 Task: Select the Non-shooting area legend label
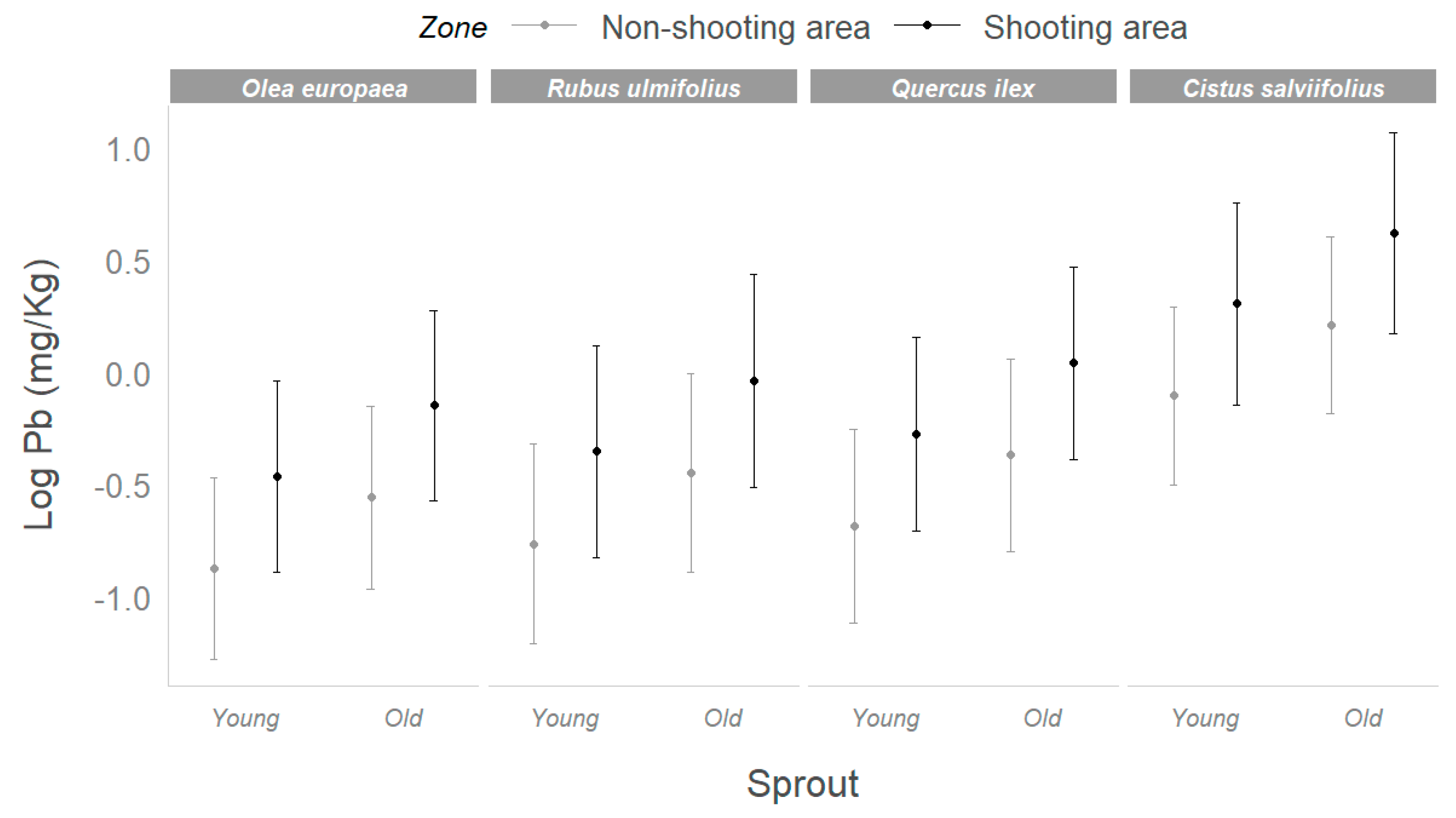pyautogui.click(x=735, y=27)
